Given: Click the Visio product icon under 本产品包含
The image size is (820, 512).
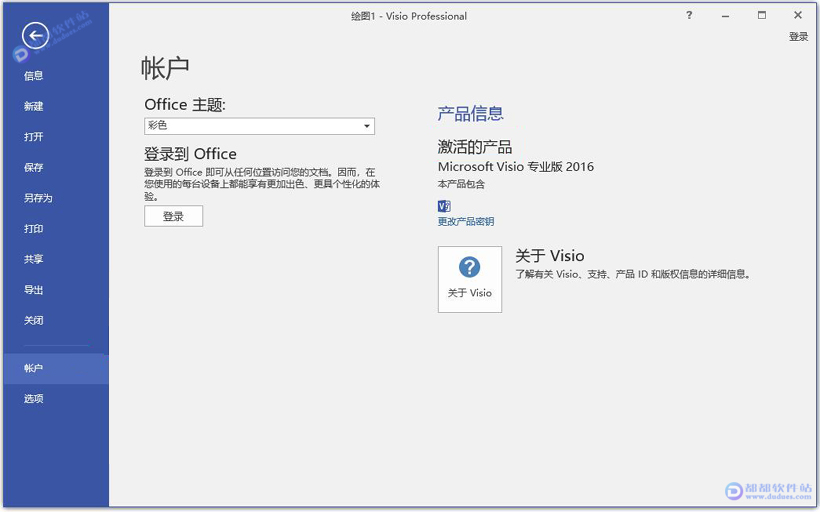Looking at the screenshot, I should coord(444,206).
